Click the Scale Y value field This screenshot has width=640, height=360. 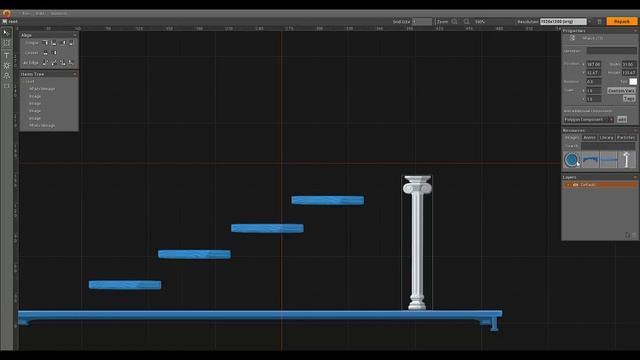593,99
